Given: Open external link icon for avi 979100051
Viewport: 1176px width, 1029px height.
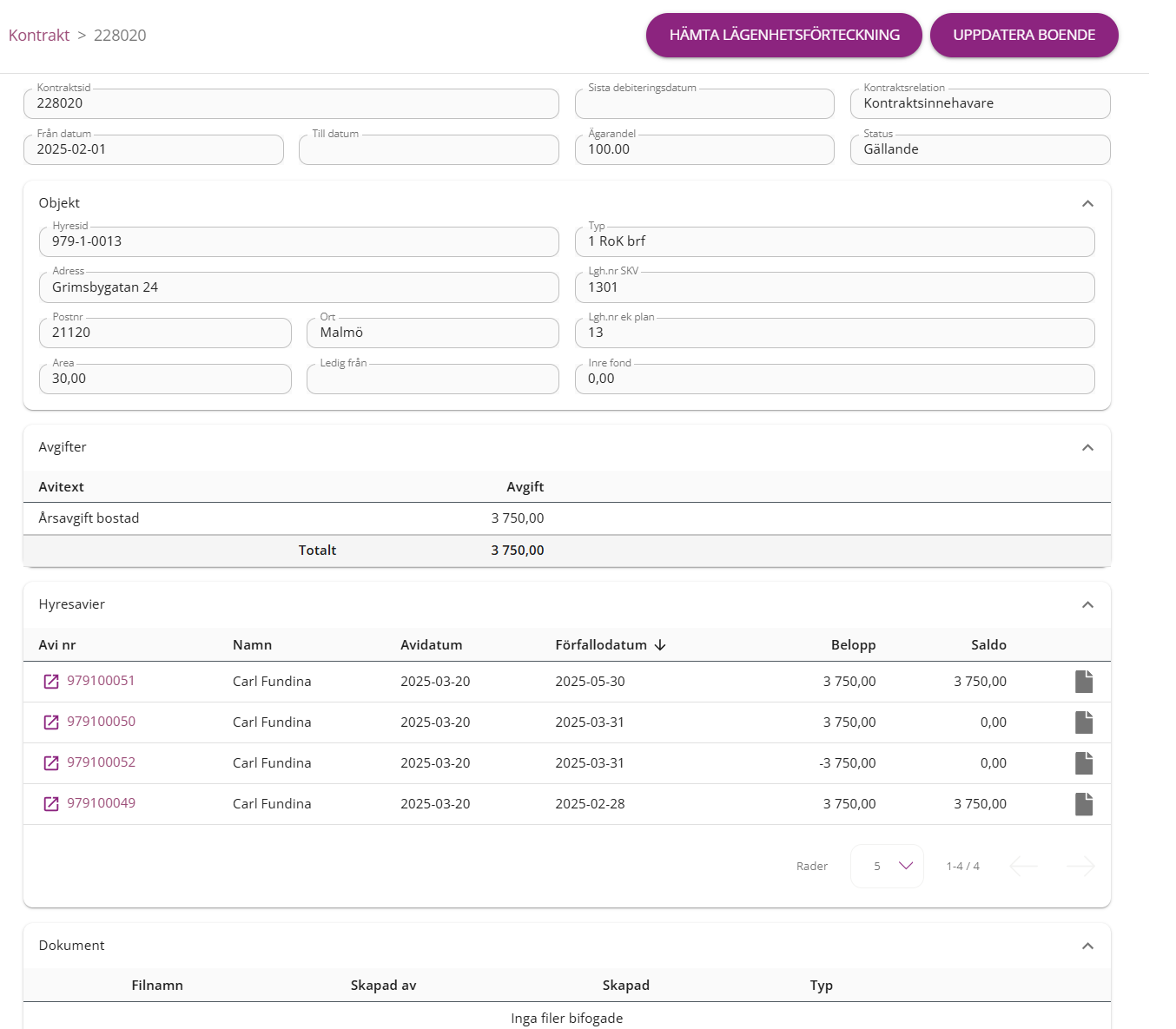Looking at the screenshot, I should click(51, 682).
